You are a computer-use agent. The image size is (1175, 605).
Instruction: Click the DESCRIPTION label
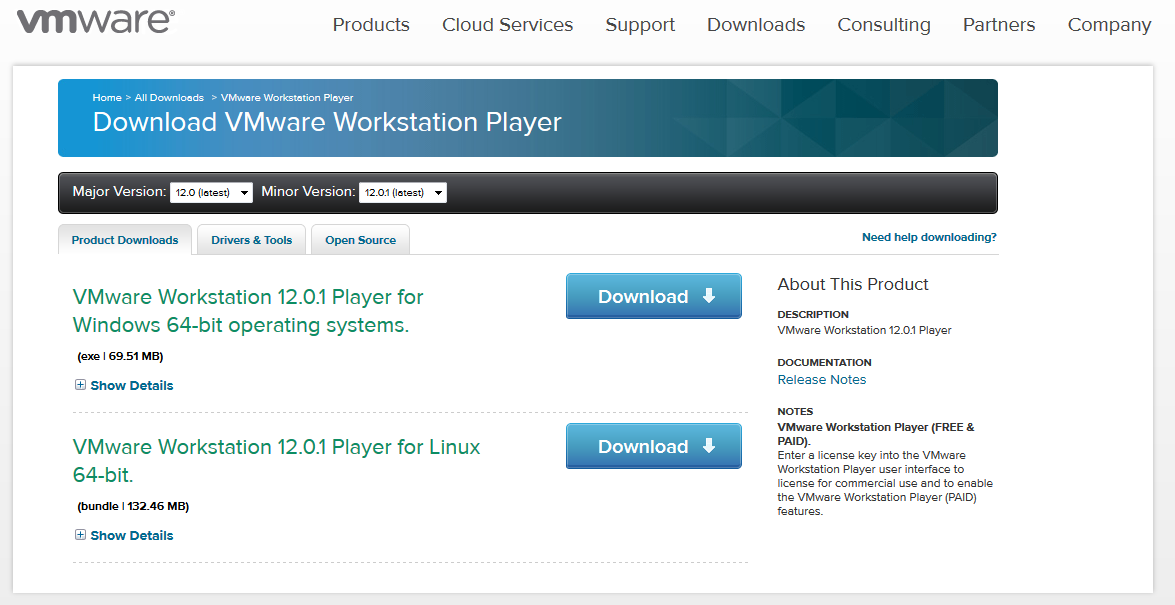pos(813,314)
